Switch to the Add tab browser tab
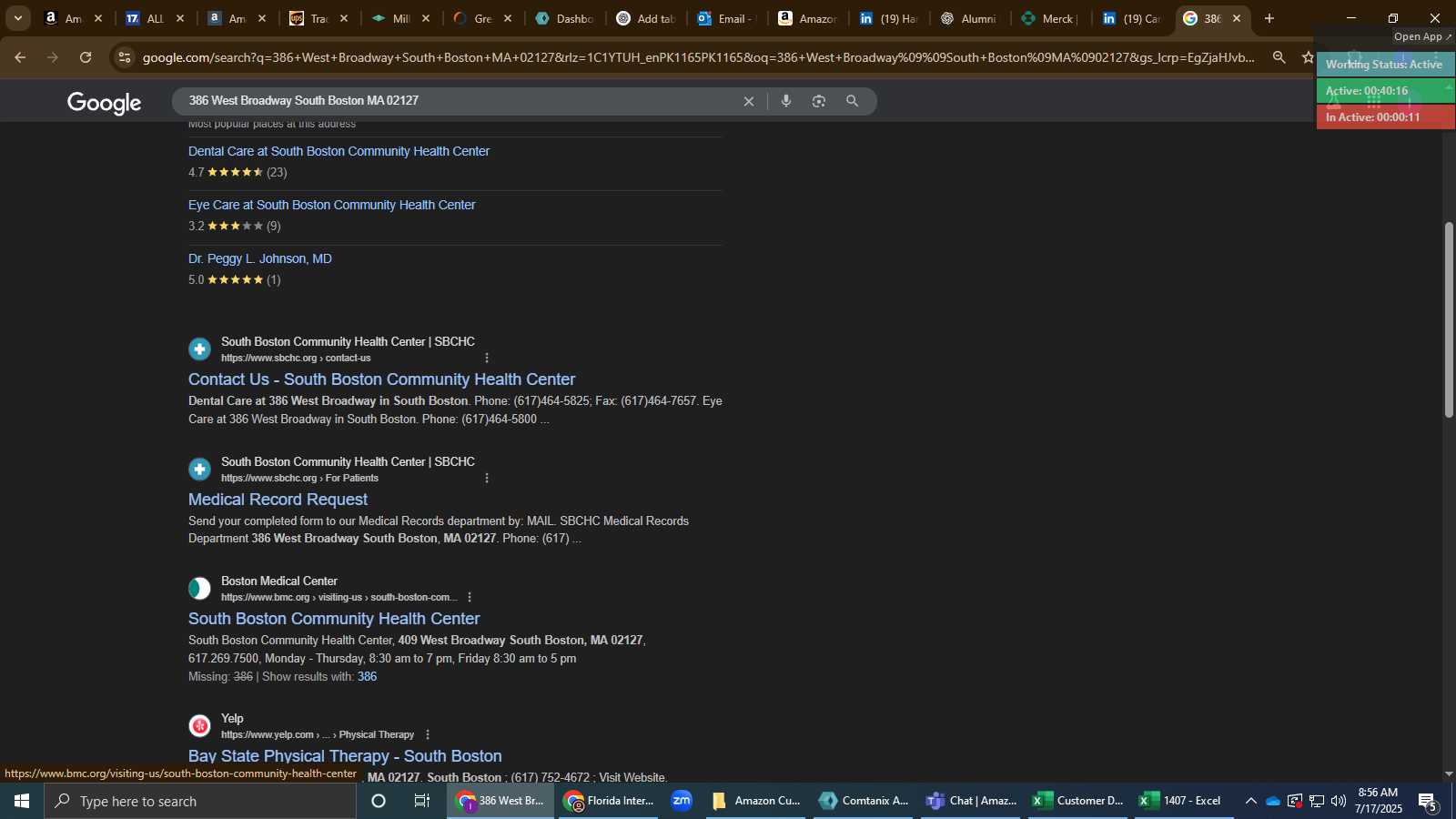 coord(645,18)
